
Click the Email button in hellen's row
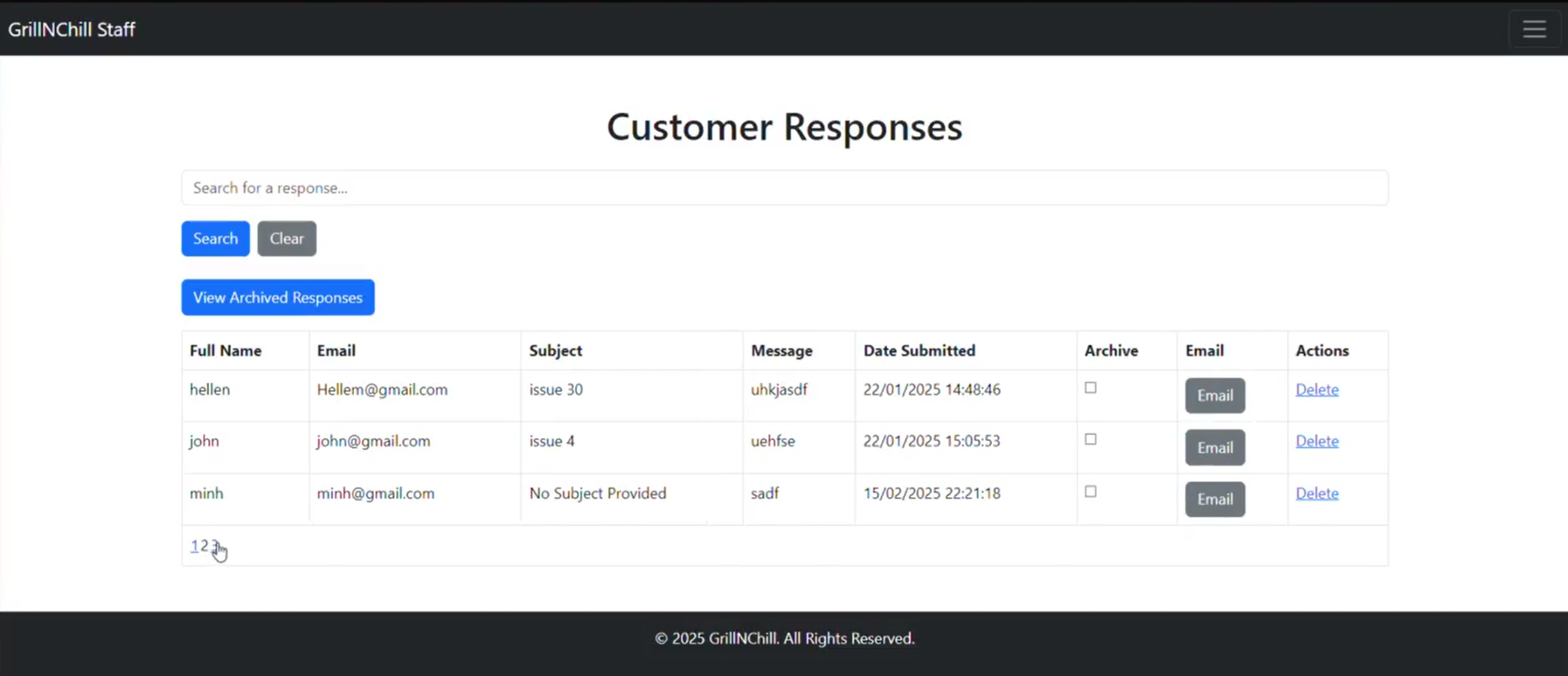tap(1215, 395)
